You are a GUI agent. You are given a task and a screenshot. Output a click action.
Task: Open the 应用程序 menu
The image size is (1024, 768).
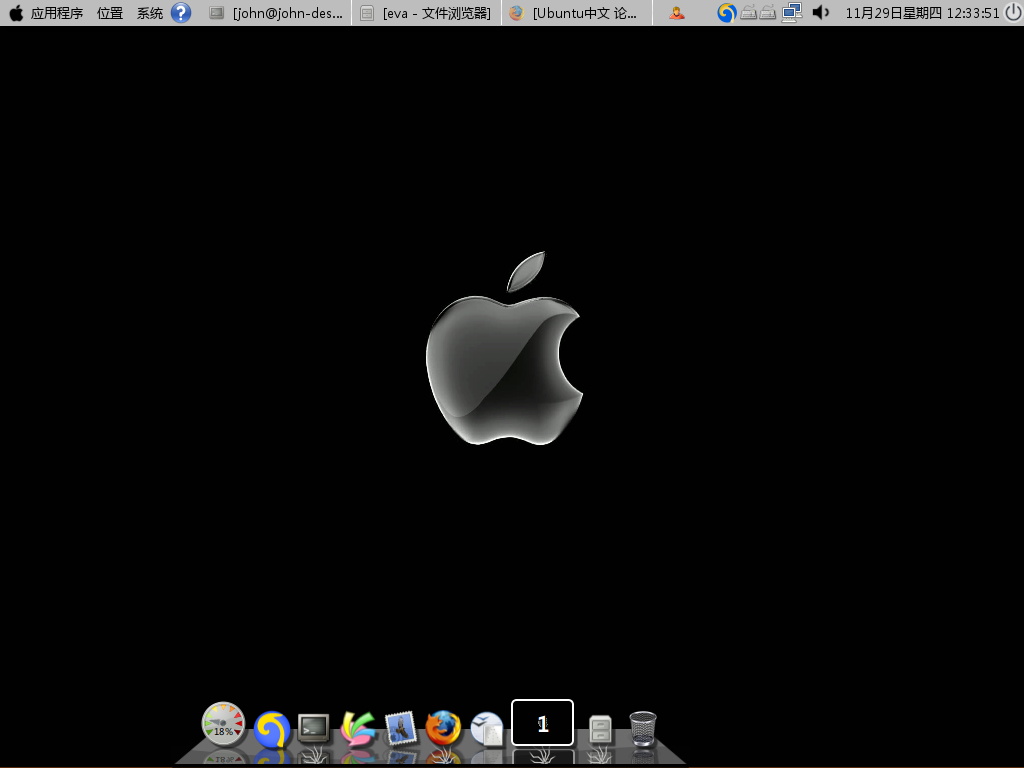[x=57, y=13]
